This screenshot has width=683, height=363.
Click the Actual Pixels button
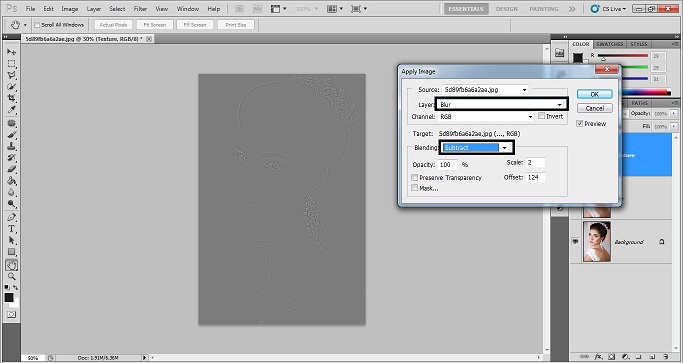[x=113, y=25]
